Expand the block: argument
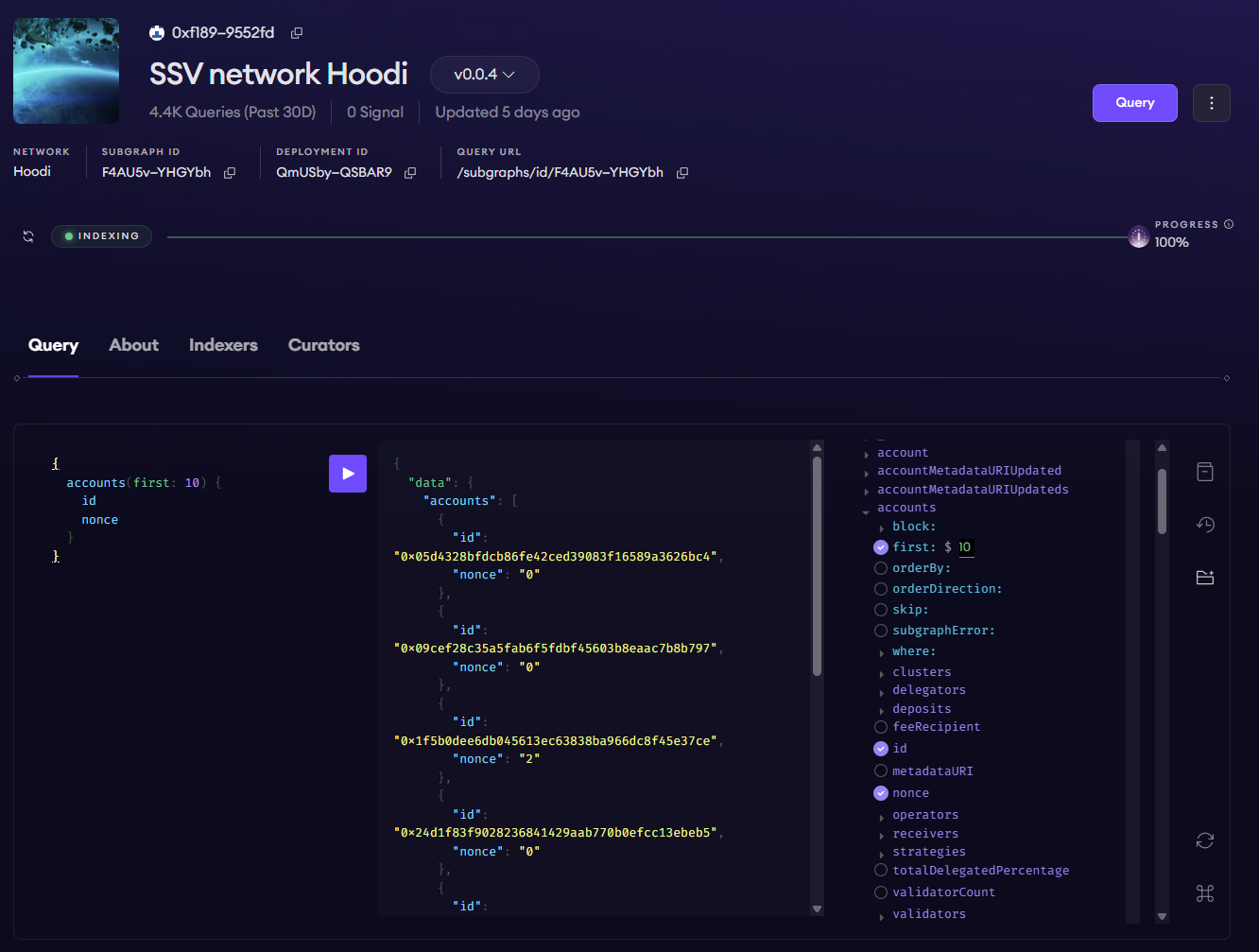 tap(882, 528)
